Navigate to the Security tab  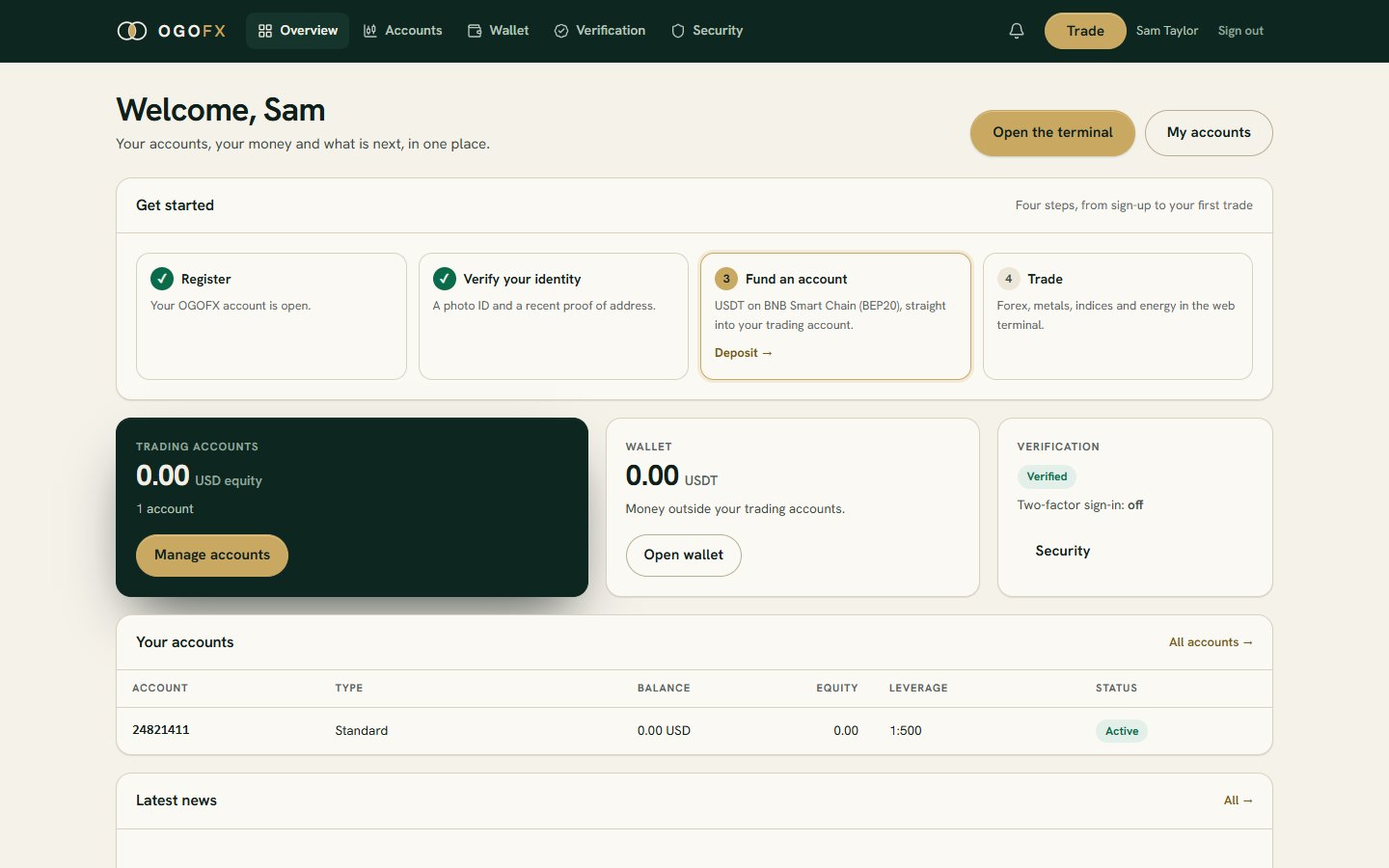click(x=707, y=31)
